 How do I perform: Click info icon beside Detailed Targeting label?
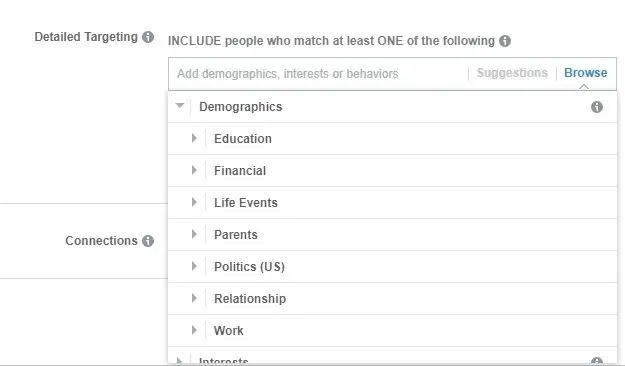(148, 37)
